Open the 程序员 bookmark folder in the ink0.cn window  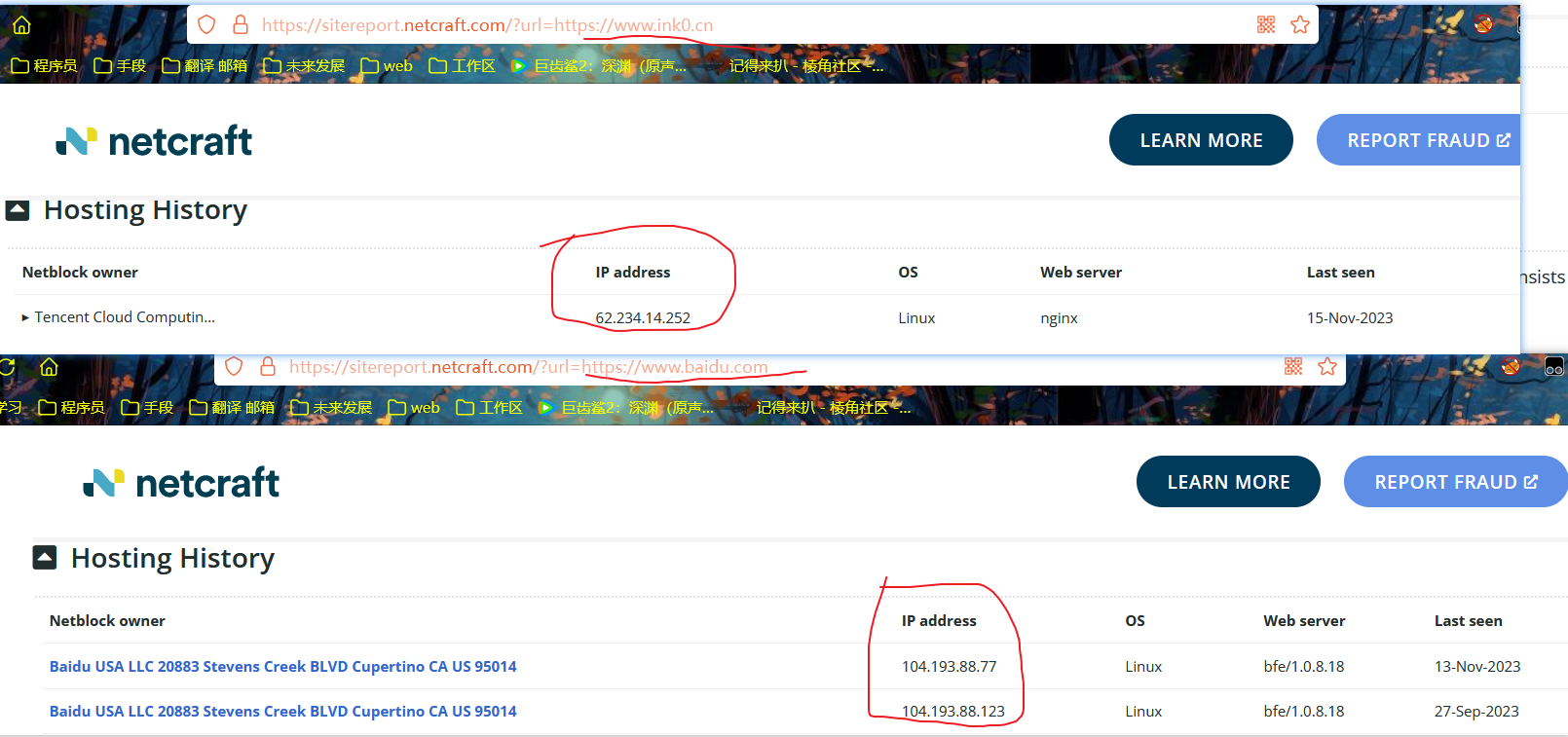click(x=44, y=65)
